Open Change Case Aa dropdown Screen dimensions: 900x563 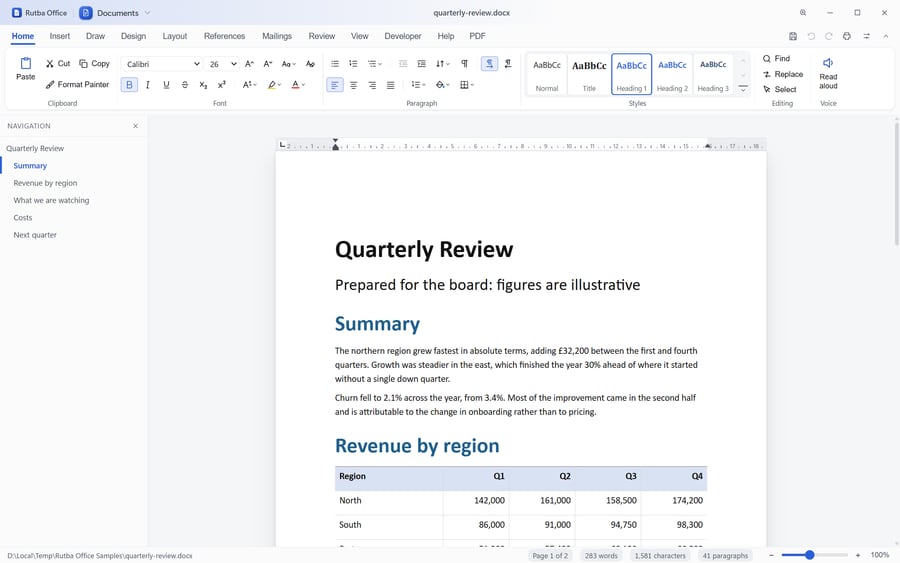pos(289,64)
